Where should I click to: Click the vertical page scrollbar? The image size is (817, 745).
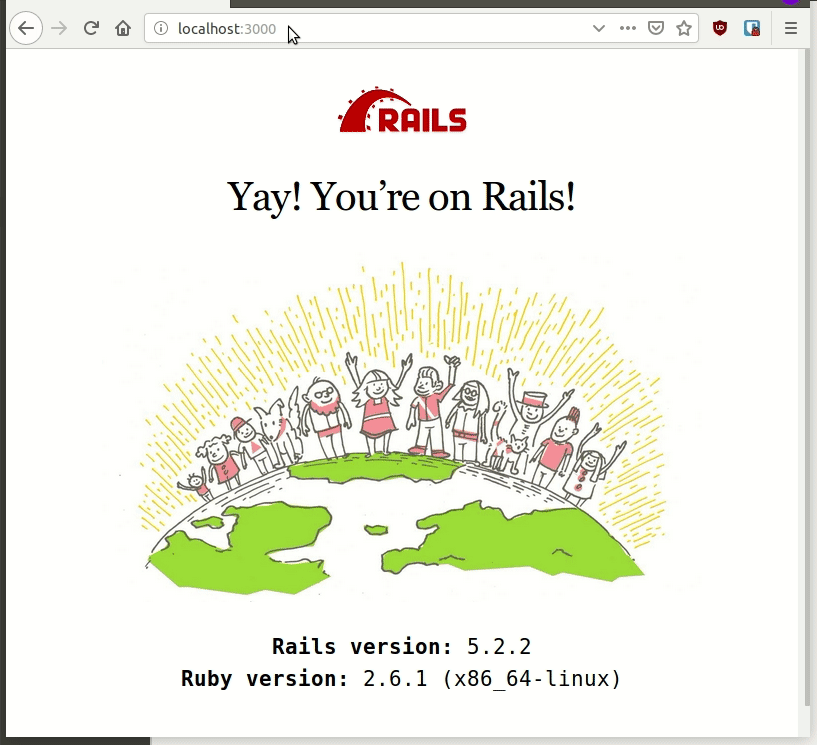[807, 378]
